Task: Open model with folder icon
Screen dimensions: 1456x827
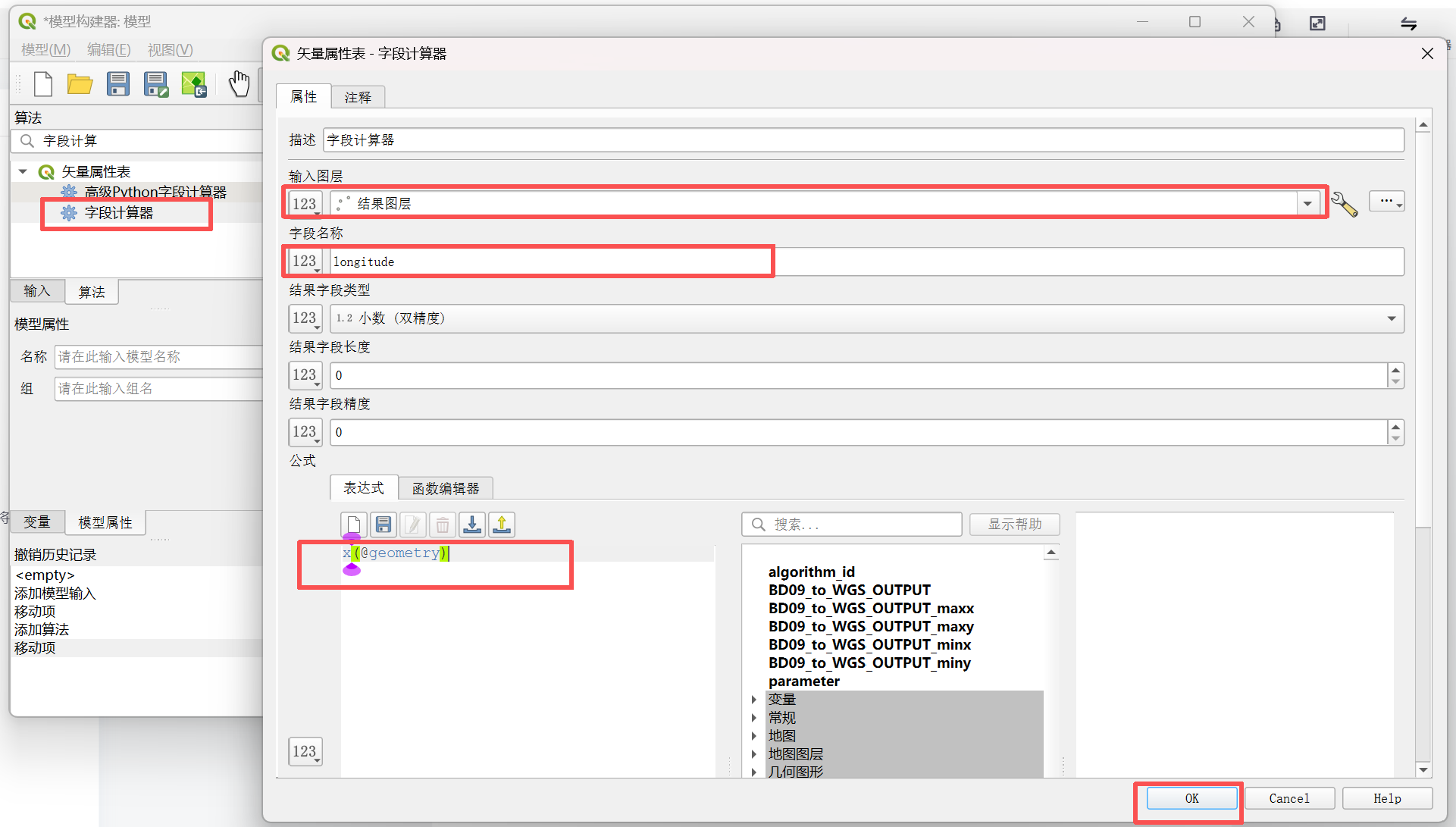Action: (x=80, y=83)
